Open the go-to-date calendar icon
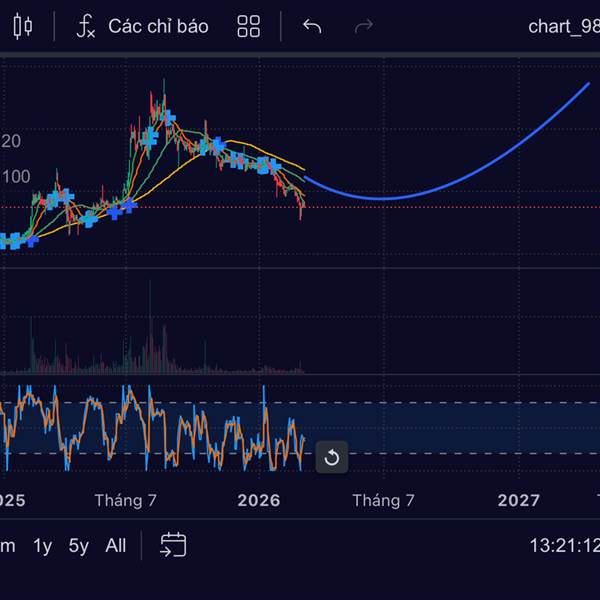The width and height of the screenshot is (600, 600). pyautogui.click(x=173, y=545)
